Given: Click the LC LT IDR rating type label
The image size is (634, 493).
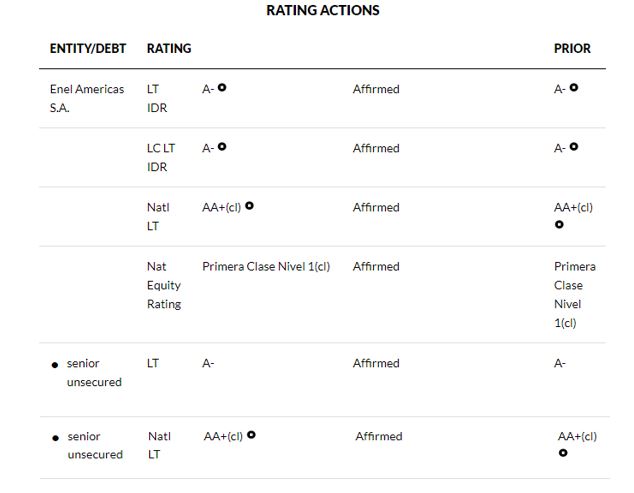Looking at the screenshot, I should tap(161, 157).
